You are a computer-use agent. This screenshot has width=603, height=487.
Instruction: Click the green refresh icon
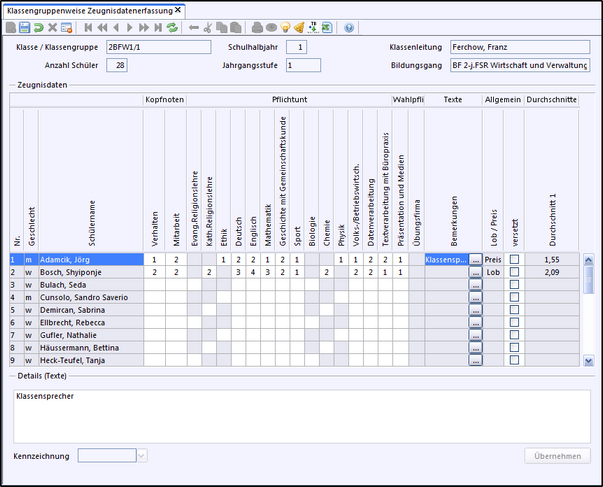pyautogui.click(x=173, y=28)
